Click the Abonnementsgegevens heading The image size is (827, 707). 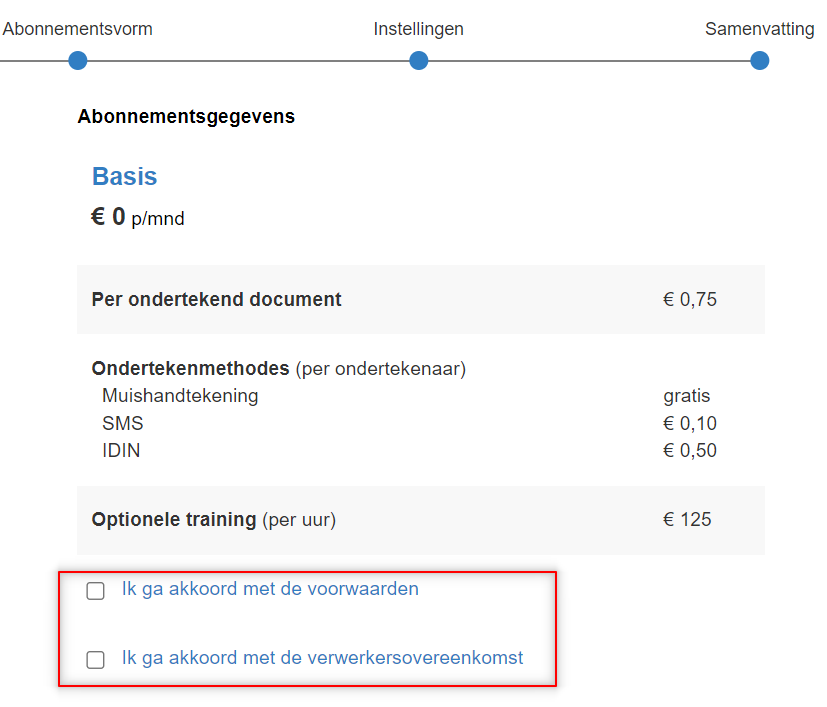[186, 117]
